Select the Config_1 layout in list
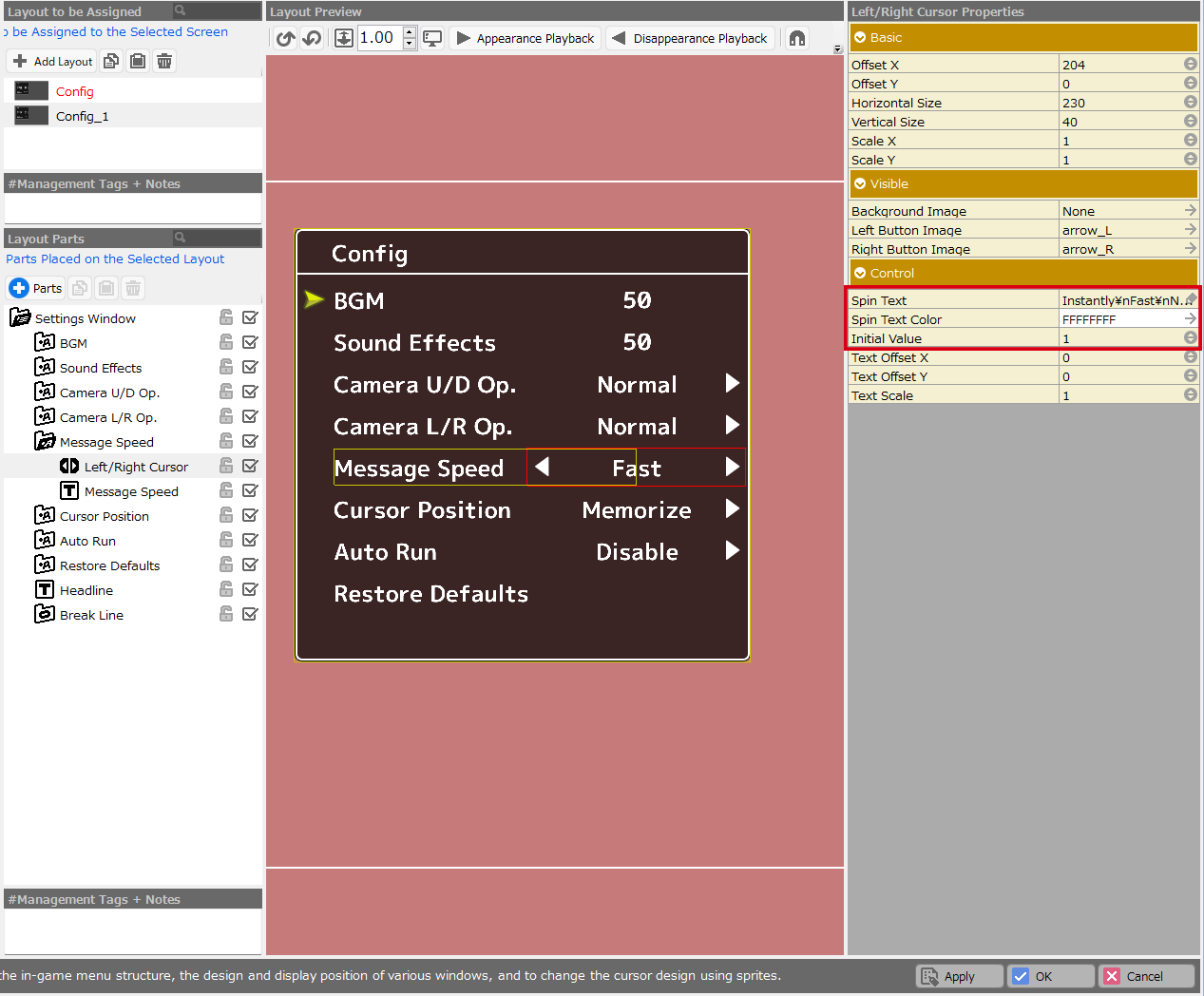 [83, 116]
